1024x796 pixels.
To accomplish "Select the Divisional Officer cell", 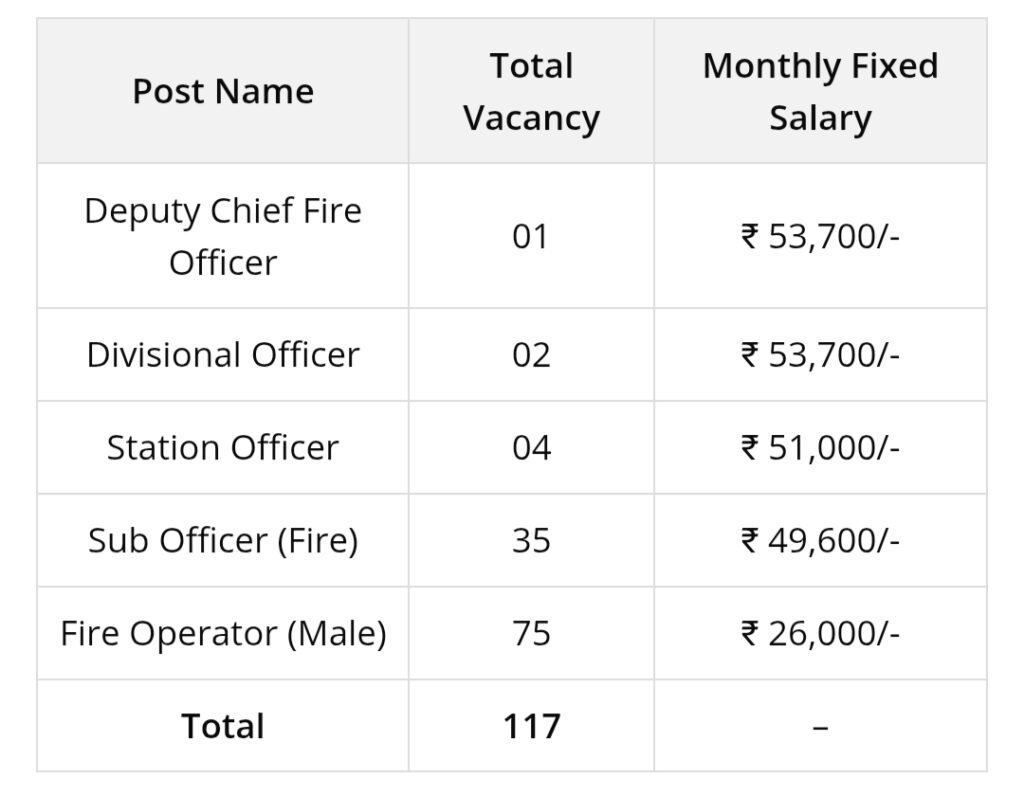I will coord(223,355).
